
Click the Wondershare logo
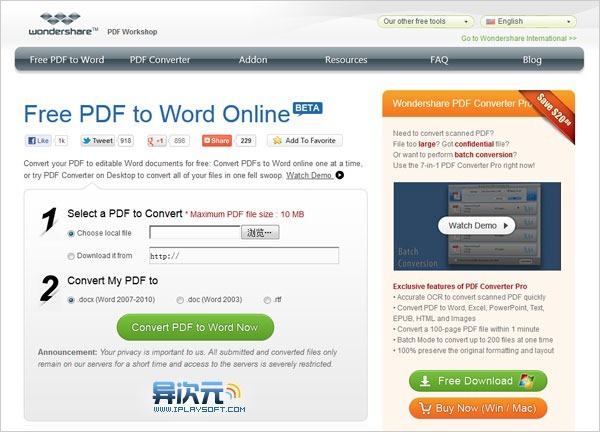(x=63, y=24)
